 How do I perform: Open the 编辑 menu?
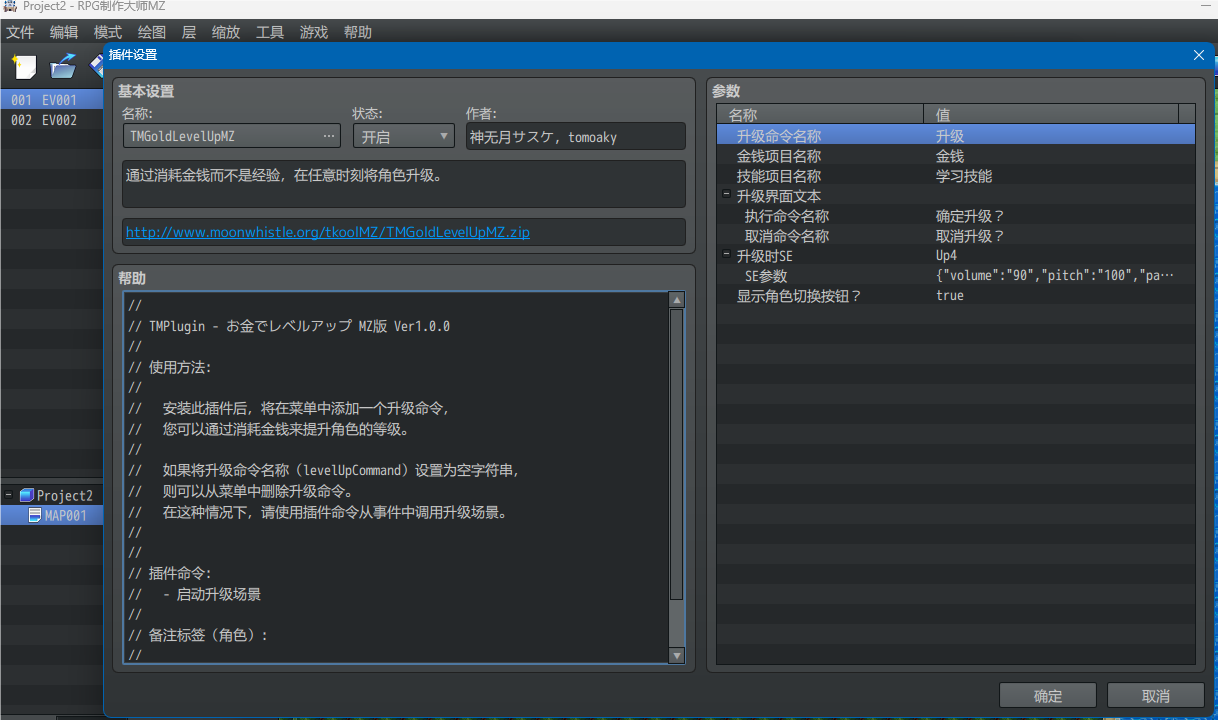(x=64, y=32)
